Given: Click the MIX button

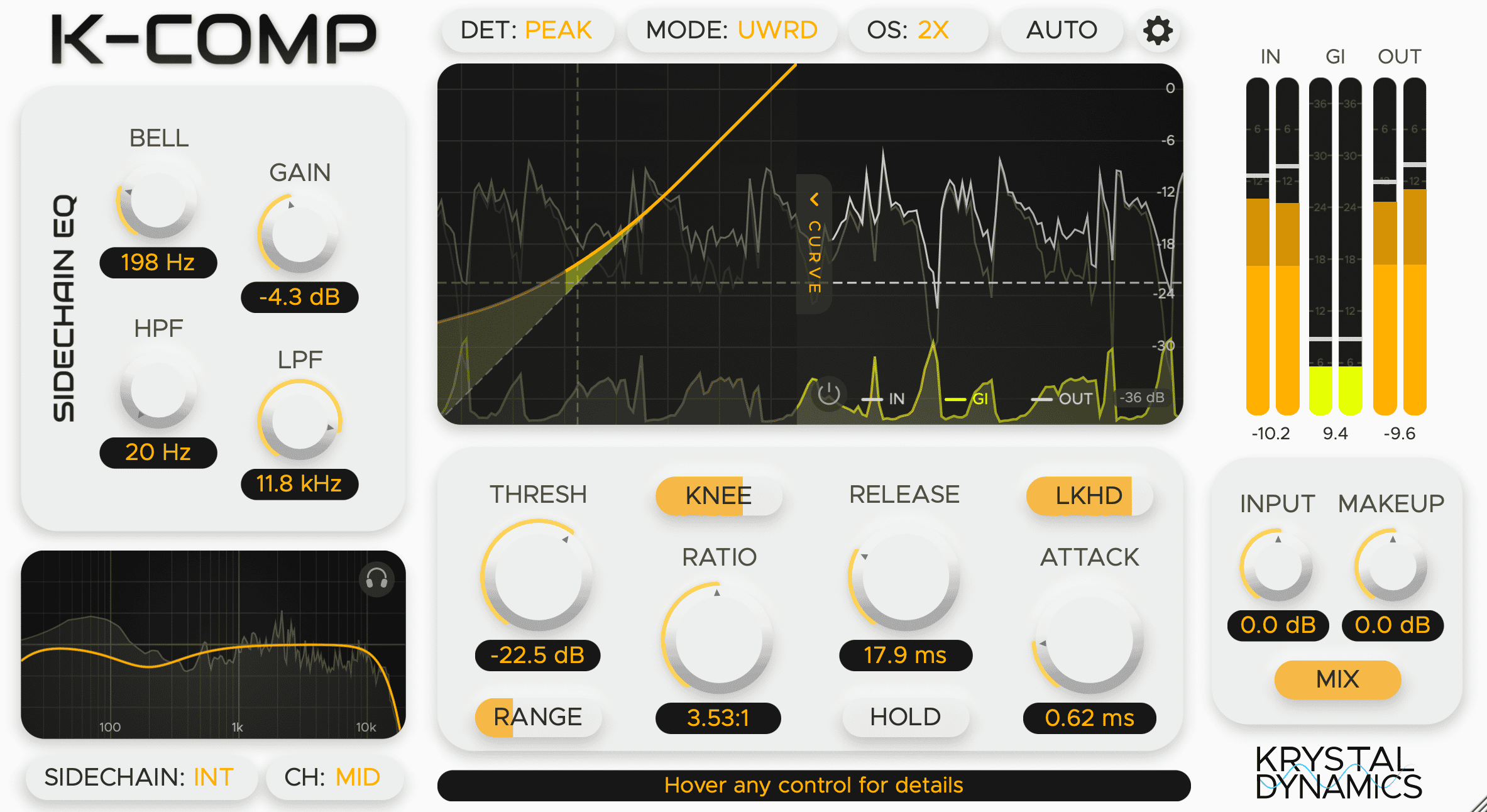Looking at the screenshot, I should point(1337,679).
